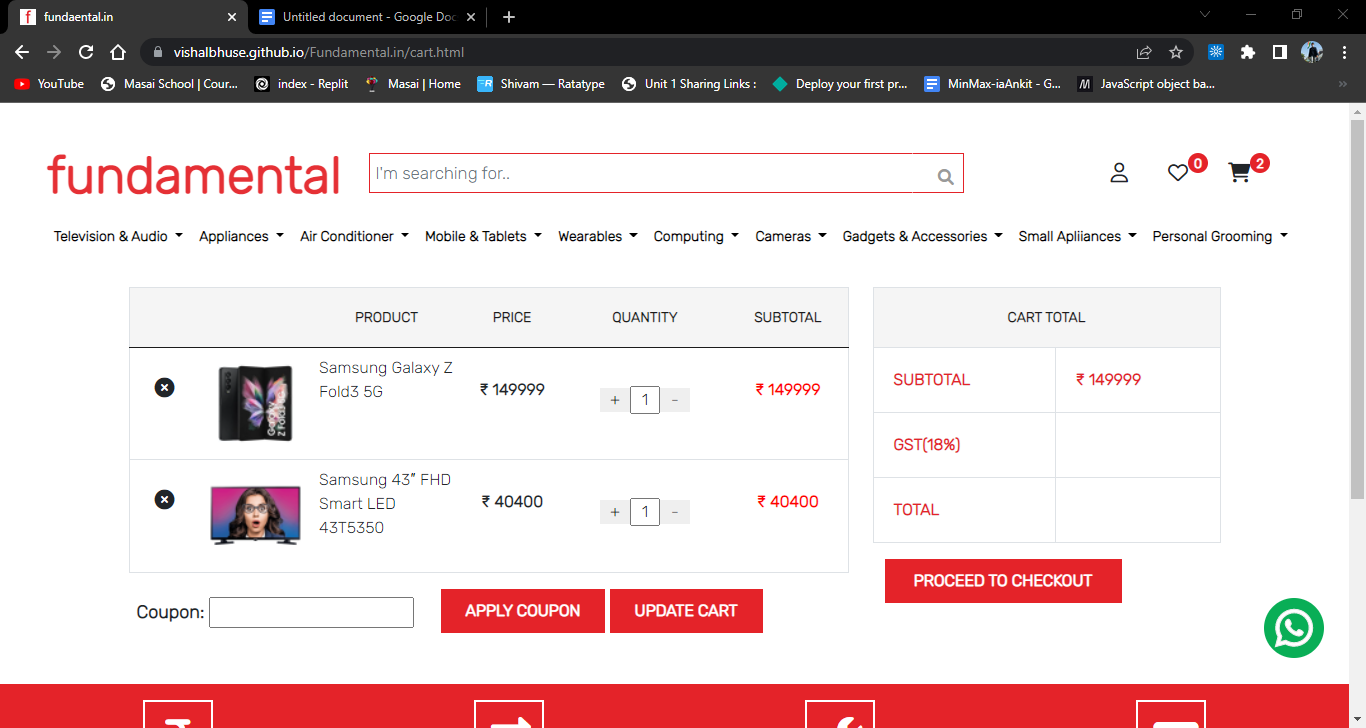Screen dimensions: 1366x728
Task: Open WhatsApp chat floating button
Action: 1294,628
